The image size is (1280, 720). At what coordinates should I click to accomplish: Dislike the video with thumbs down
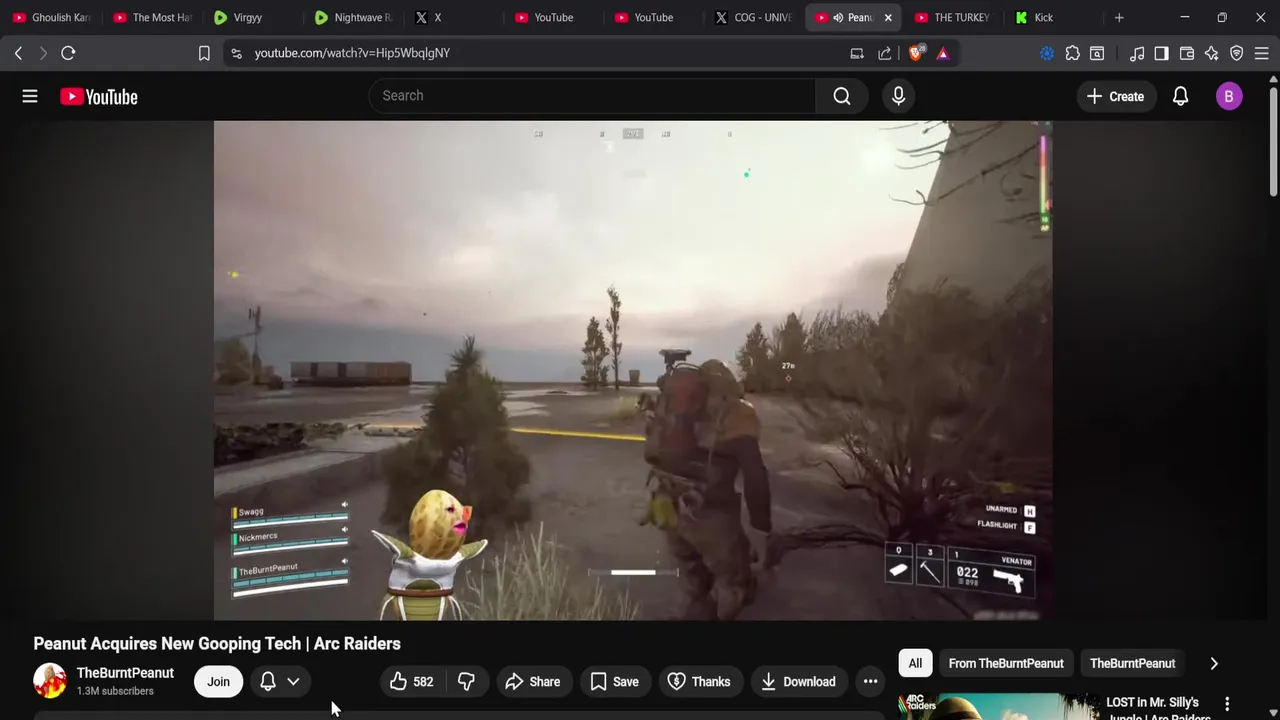click(466, 682)
